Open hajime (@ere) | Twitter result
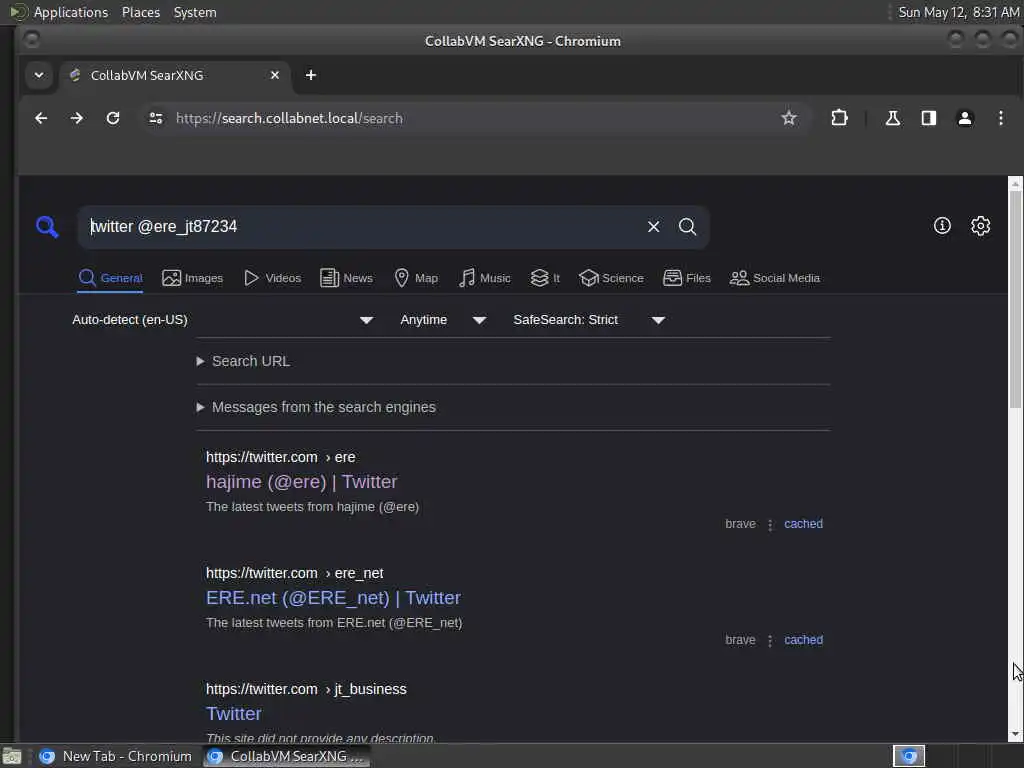This screenshot has width=1024, height=768. click(301, 482)
